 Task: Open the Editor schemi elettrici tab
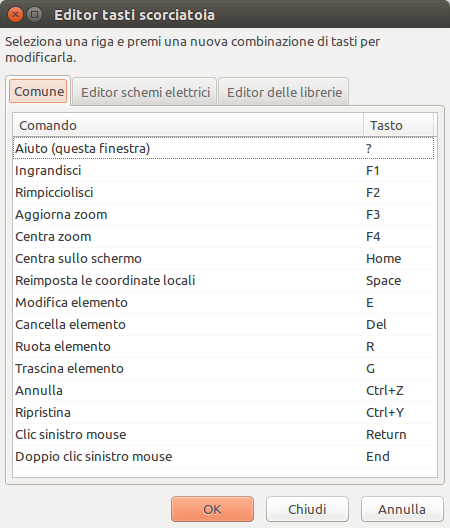[x=144, y=92]
